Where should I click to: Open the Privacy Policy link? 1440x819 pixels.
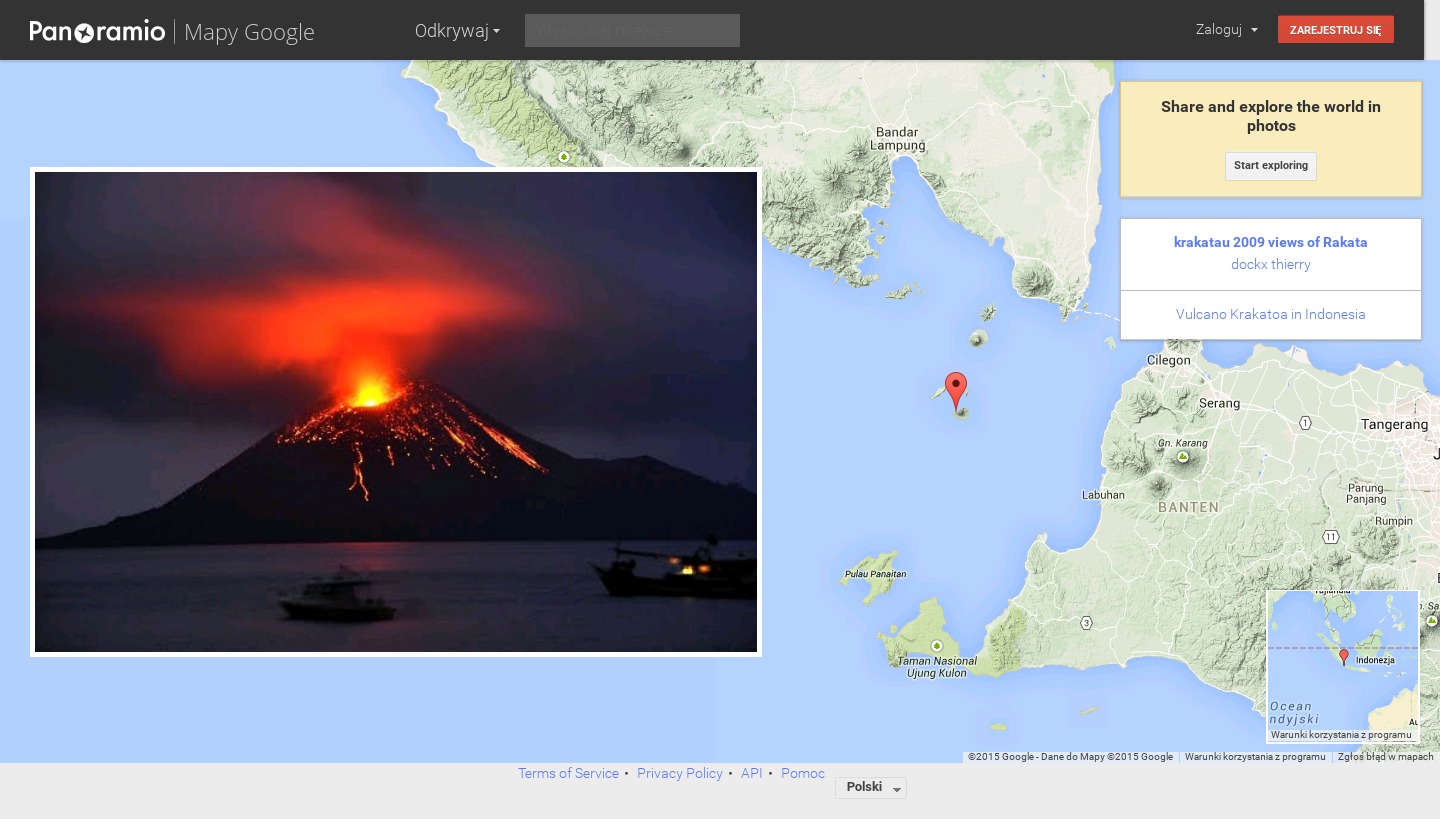pyautogui.click(x=680, y=773)
